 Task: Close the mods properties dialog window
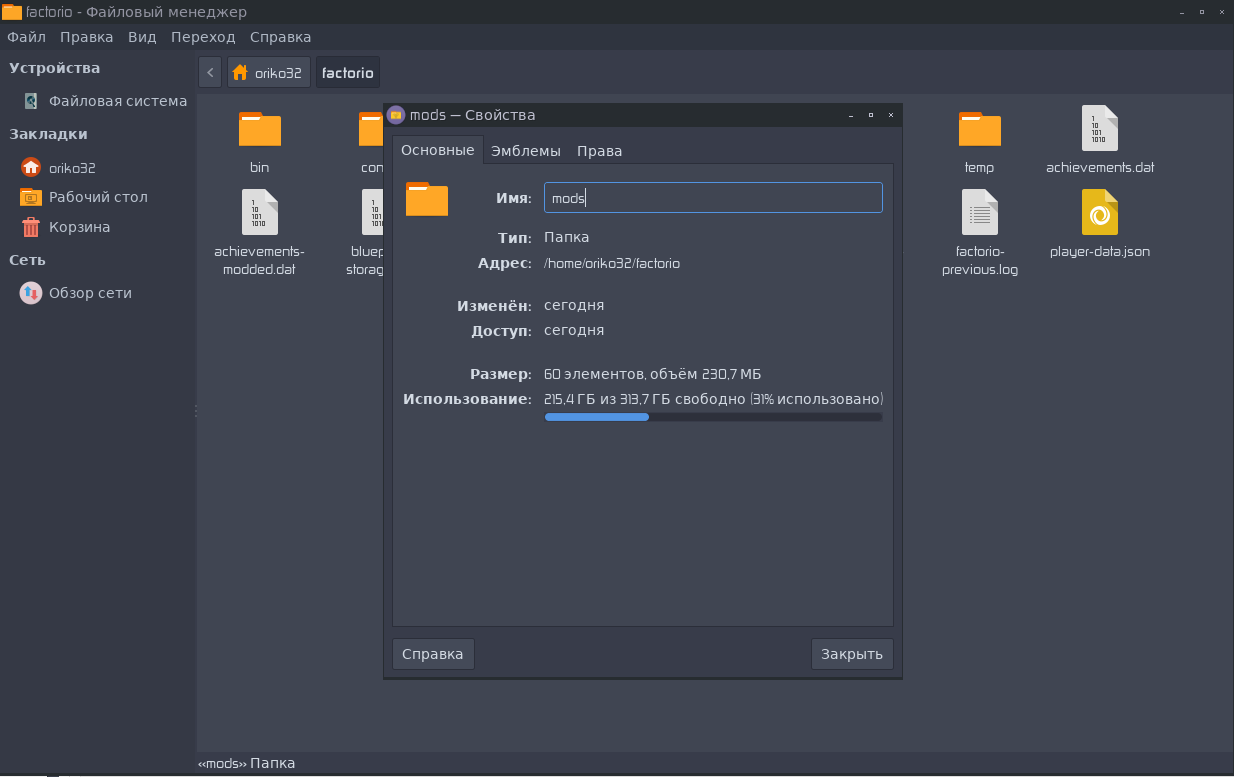pyautogui.click(x=891, y=115)
